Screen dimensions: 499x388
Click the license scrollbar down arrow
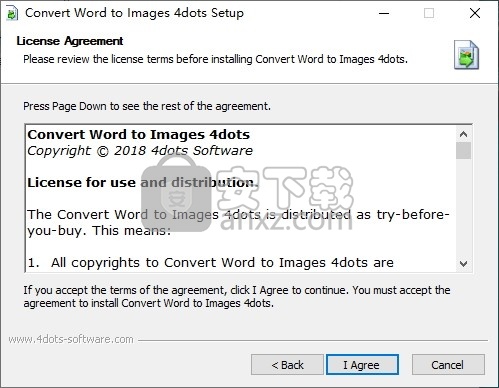[463, 264]
